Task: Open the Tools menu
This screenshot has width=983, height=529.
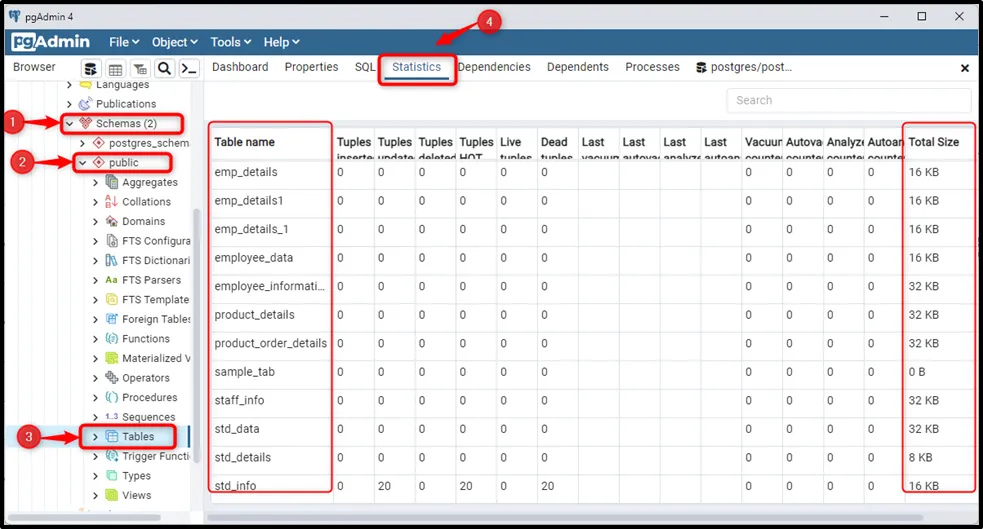Action: tap(230, 42)
